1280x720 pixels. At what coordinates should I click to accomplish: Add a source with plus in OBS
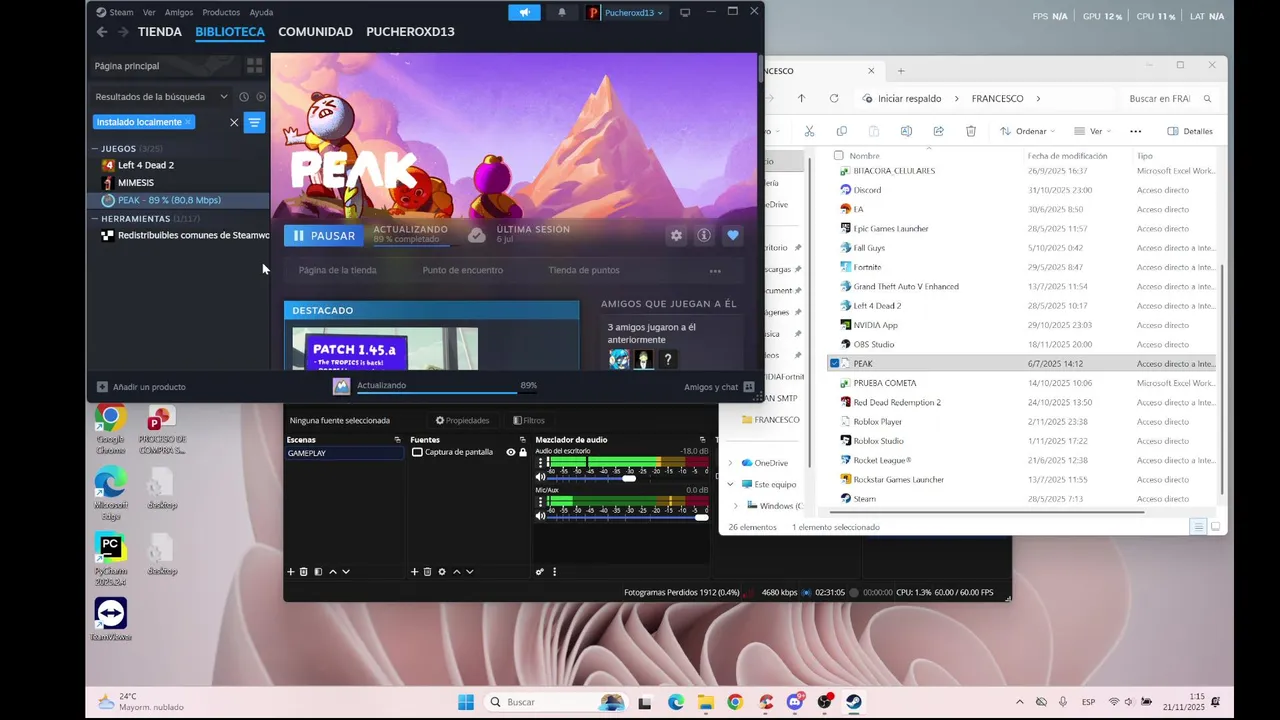[x=415, y=572]
